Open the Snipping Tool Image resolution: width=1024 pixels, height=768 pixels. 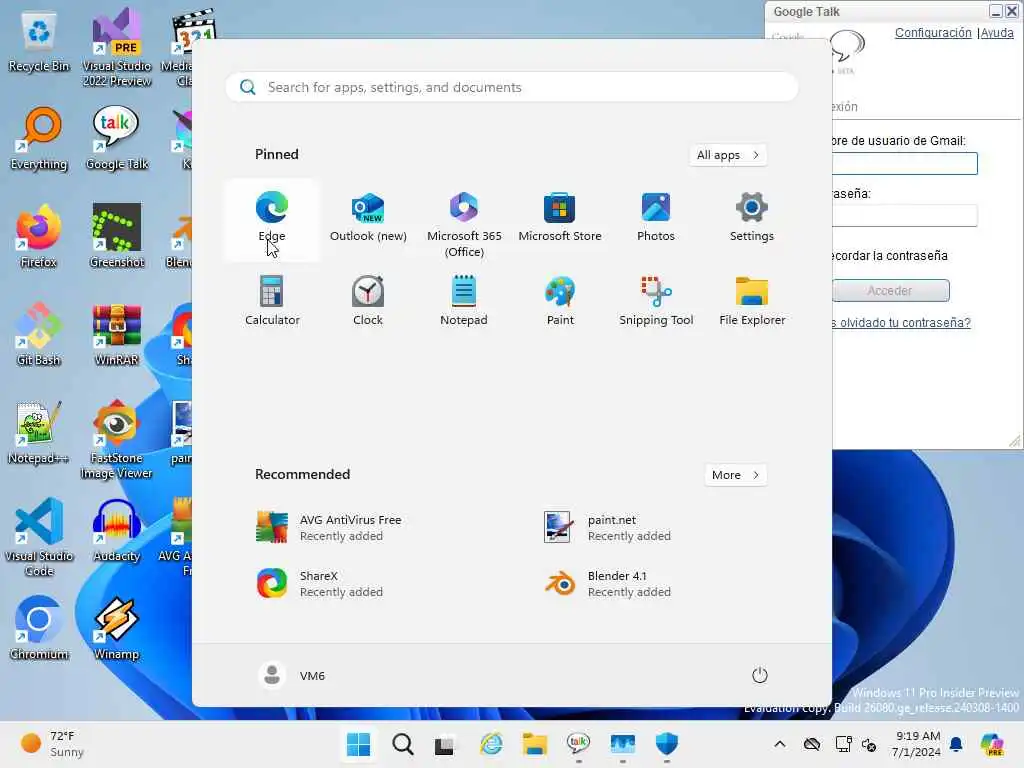(x=656, y=302)
